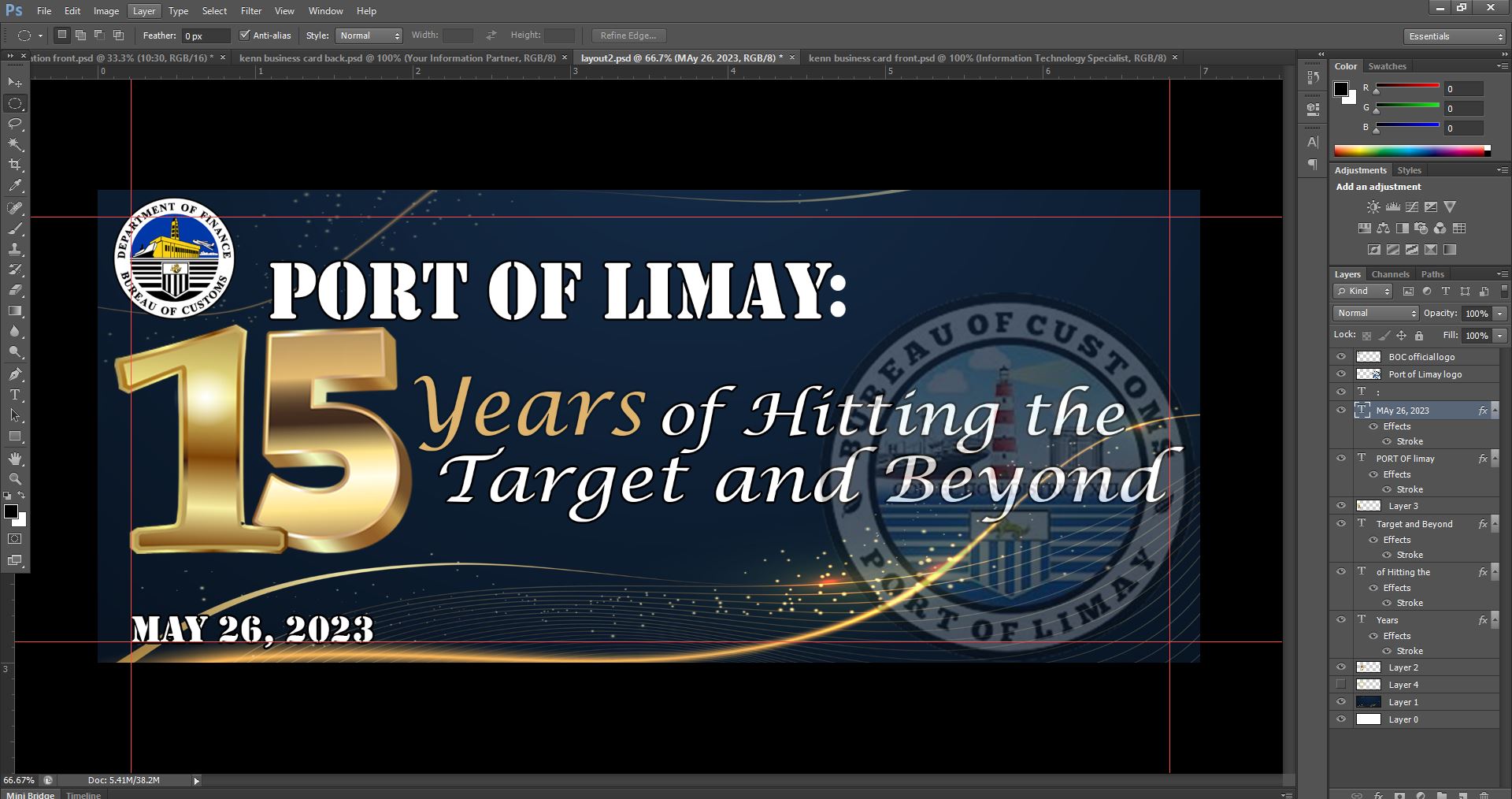Add a Channel Mixer adjustment
Screen dimensions: 1512x799
pos(1440,229)
